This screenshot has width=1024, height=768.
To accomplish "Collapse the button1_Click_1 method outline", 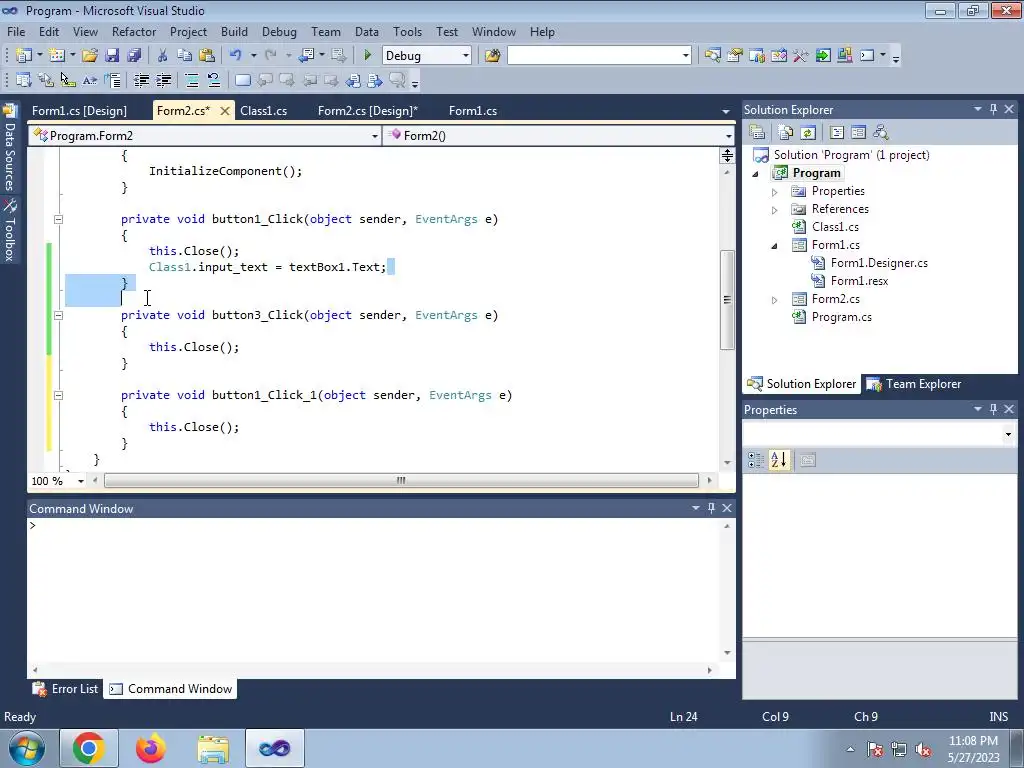I will click(x=58, y=395).
